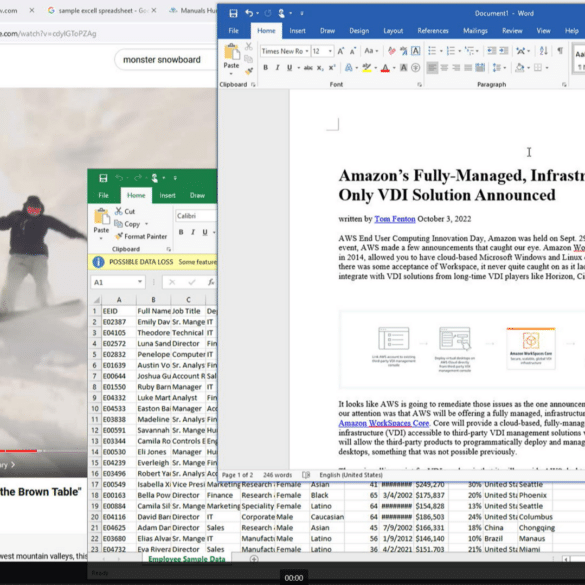Open Excel Name Box A1 dropdown
Viewport: 585px width, 585px height.
point(140,282)
